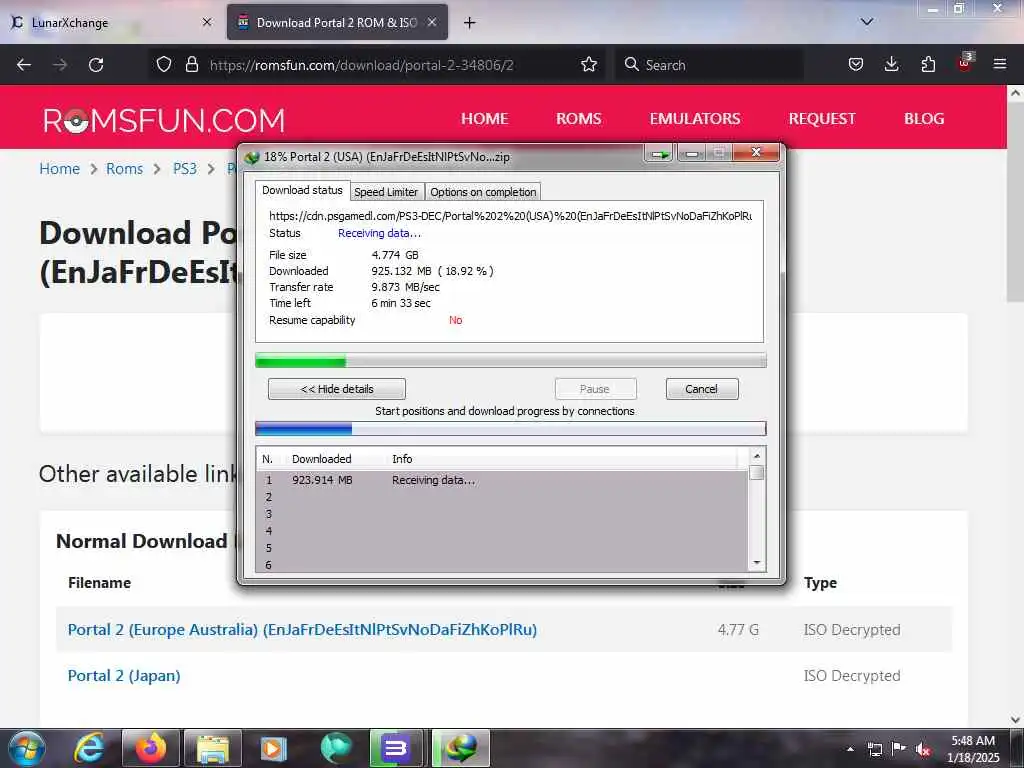Show hidden system tray icons
1024x768 pixels.
(850, 749)
